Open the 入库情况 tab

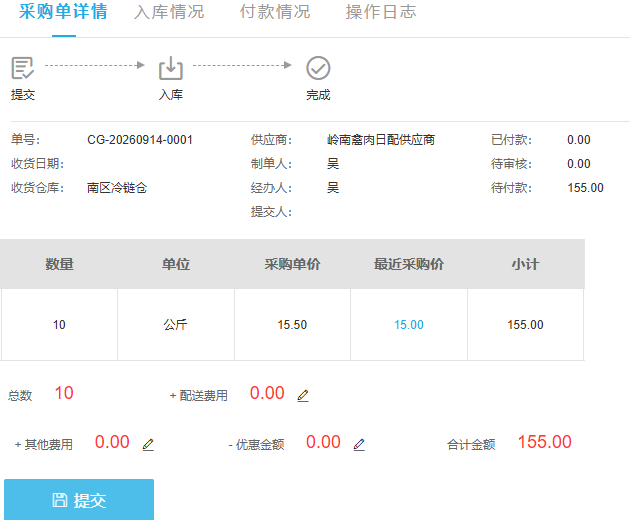169,12
